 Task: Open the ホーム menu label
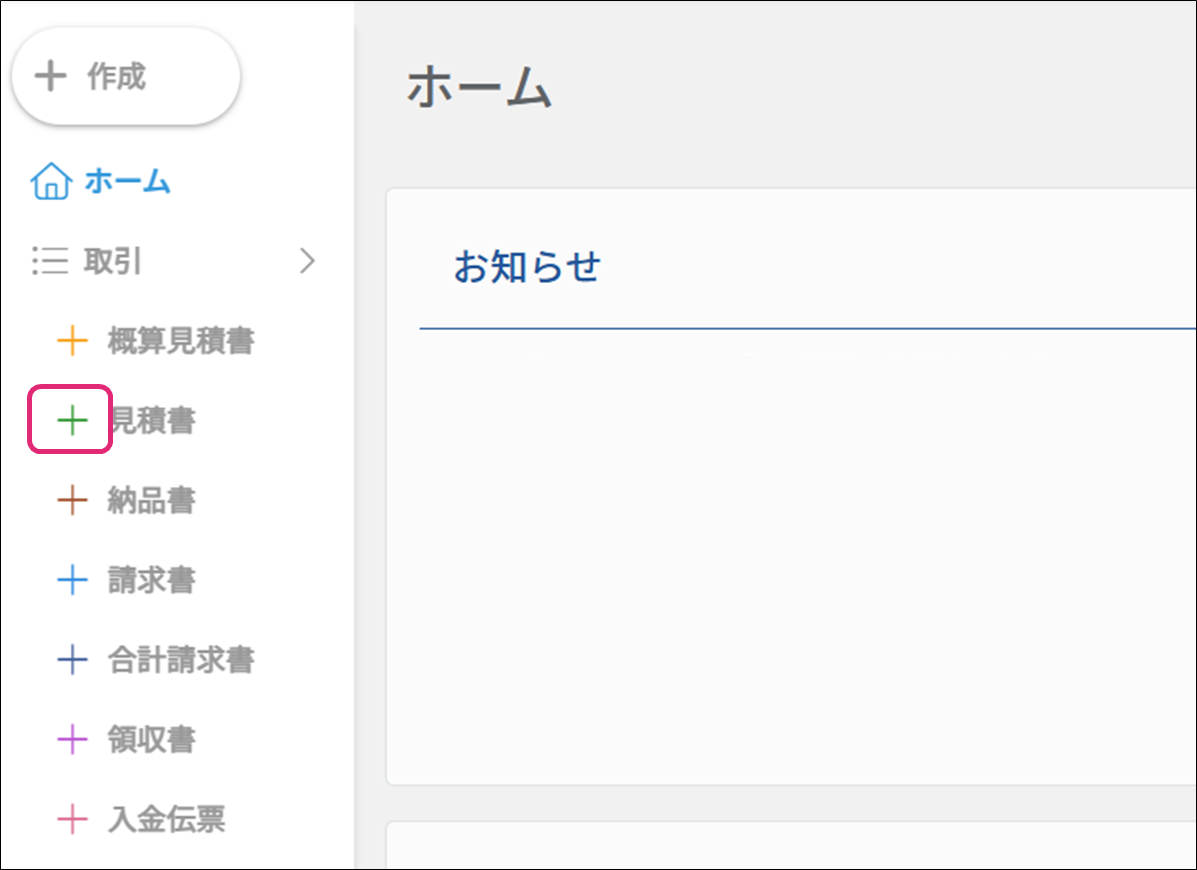click(127, 182)
